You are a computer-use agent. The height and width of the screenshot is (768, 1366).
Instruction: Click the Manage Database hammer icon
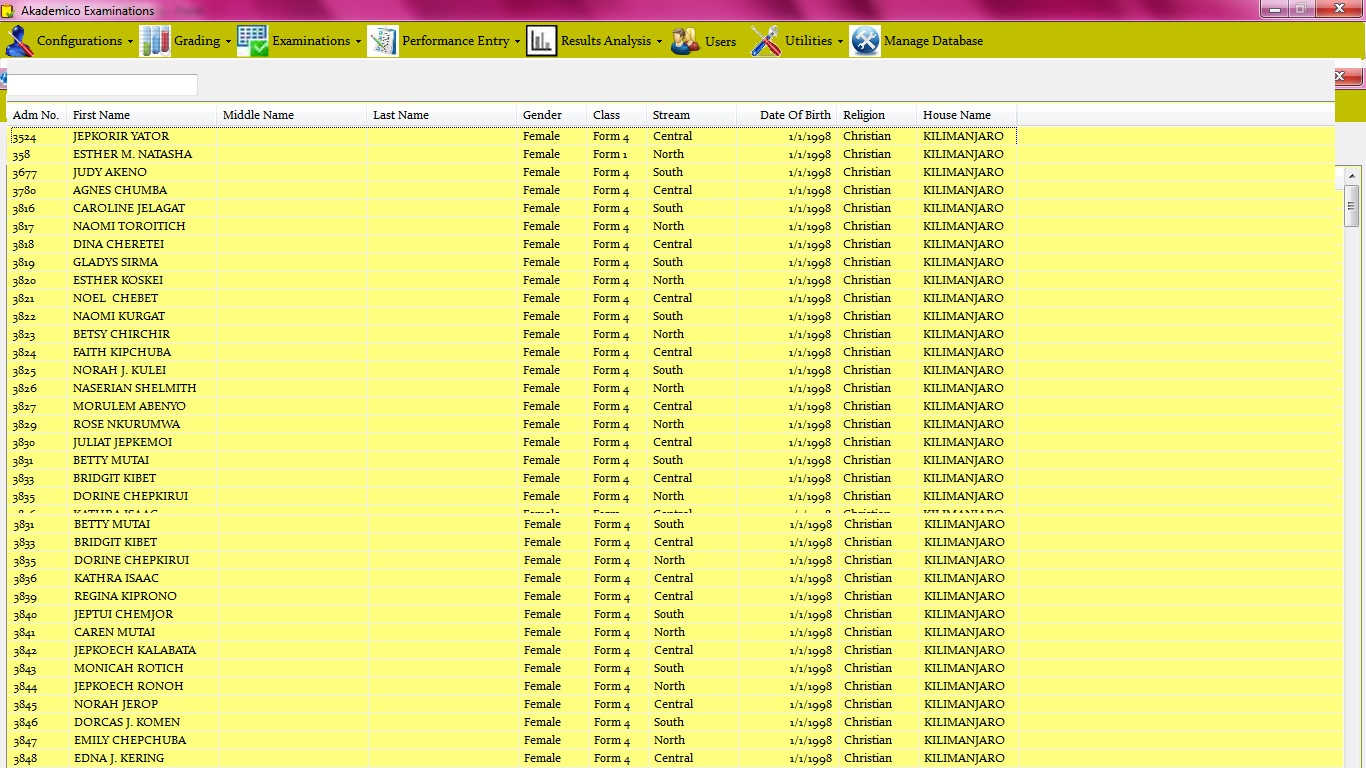(x=864, y=41)
